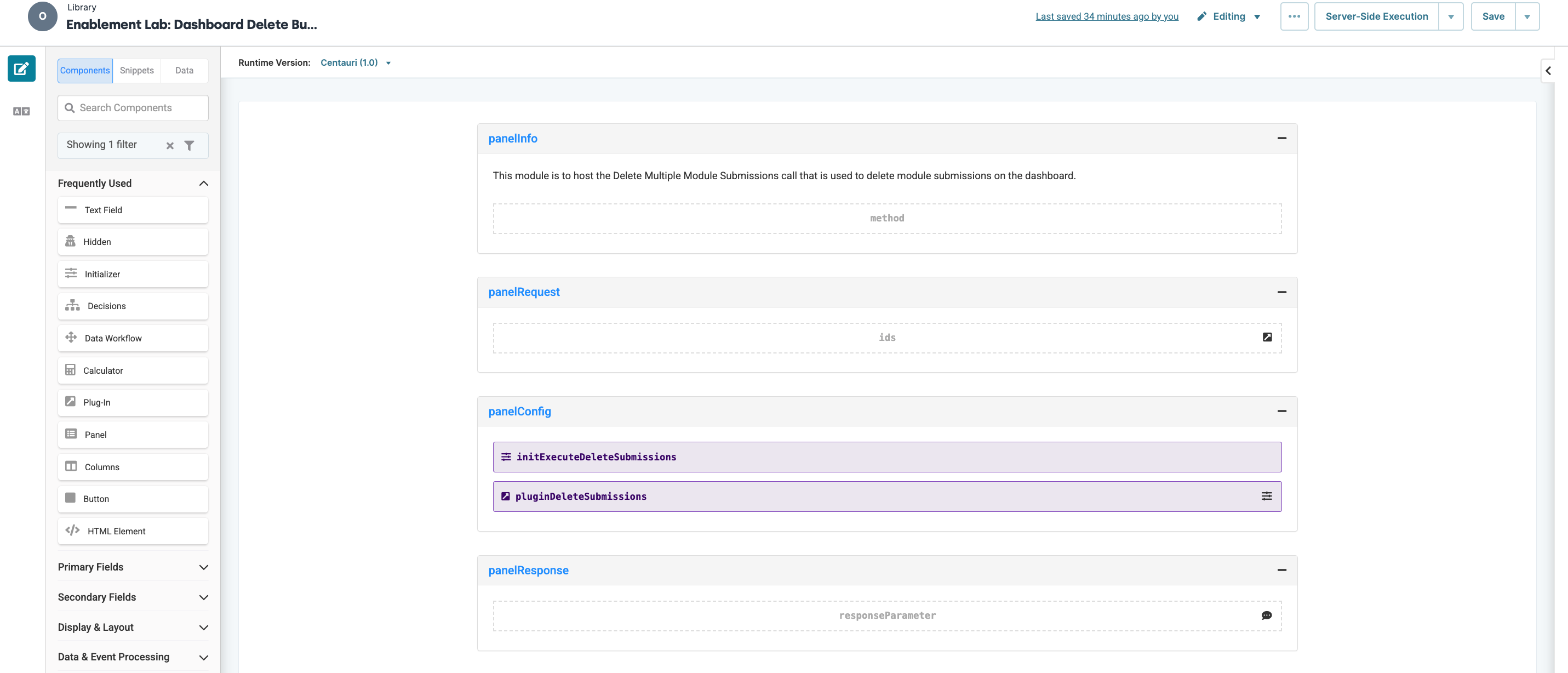This screenshot has height=673, width=1568.
Task: Open the filter options funnel icon
Action: coord(190,146)
